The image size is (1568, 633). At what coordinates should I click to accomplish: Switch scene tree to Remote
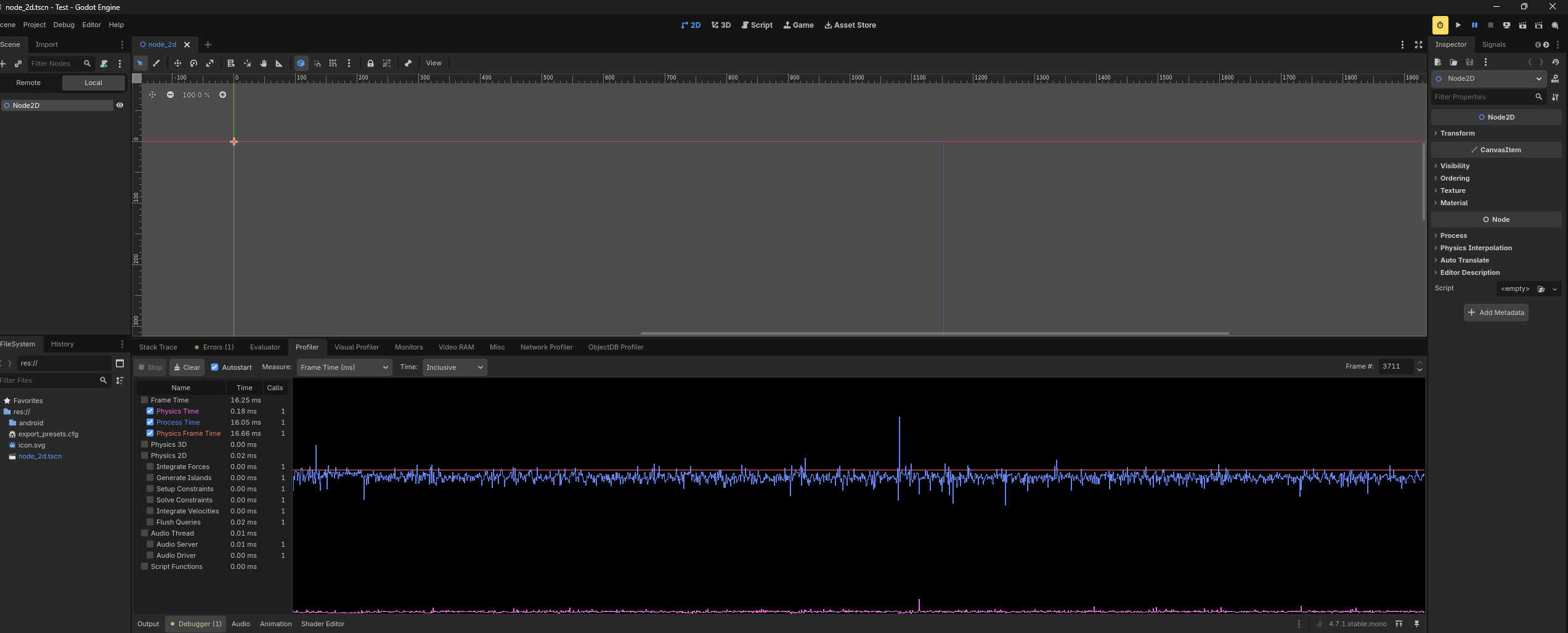click(x=28, y=83)
